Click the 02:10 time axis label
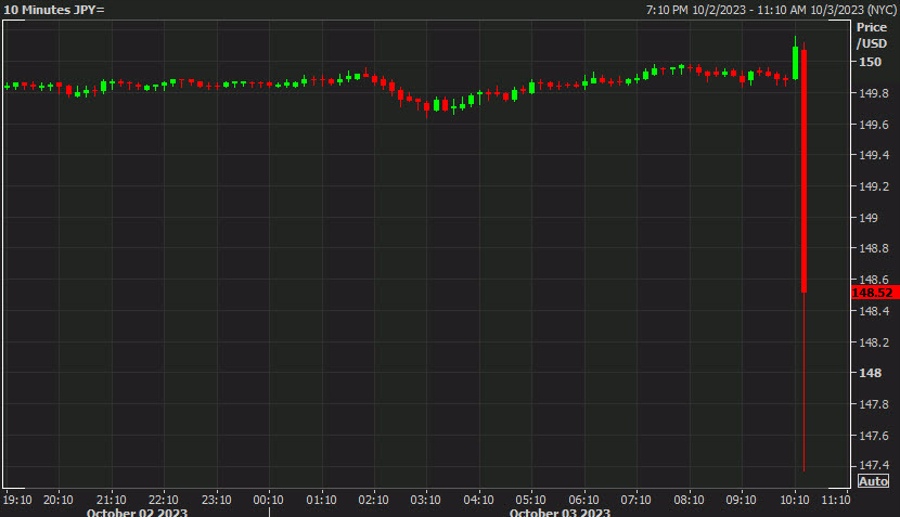Image resolution: width=900 pixels, height=517 pixels. pos(374,500)
